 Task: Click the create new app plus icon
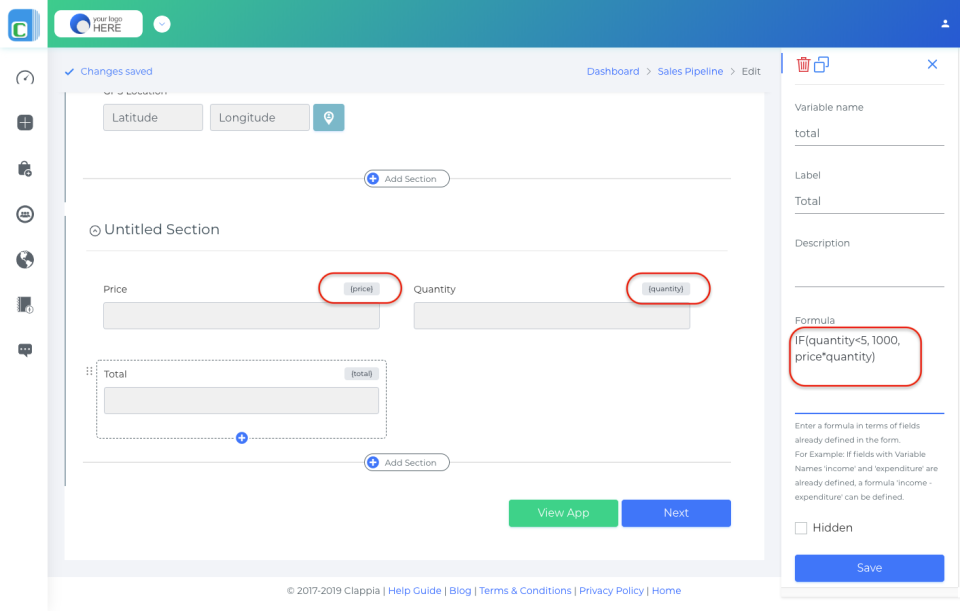pos(24,123)
